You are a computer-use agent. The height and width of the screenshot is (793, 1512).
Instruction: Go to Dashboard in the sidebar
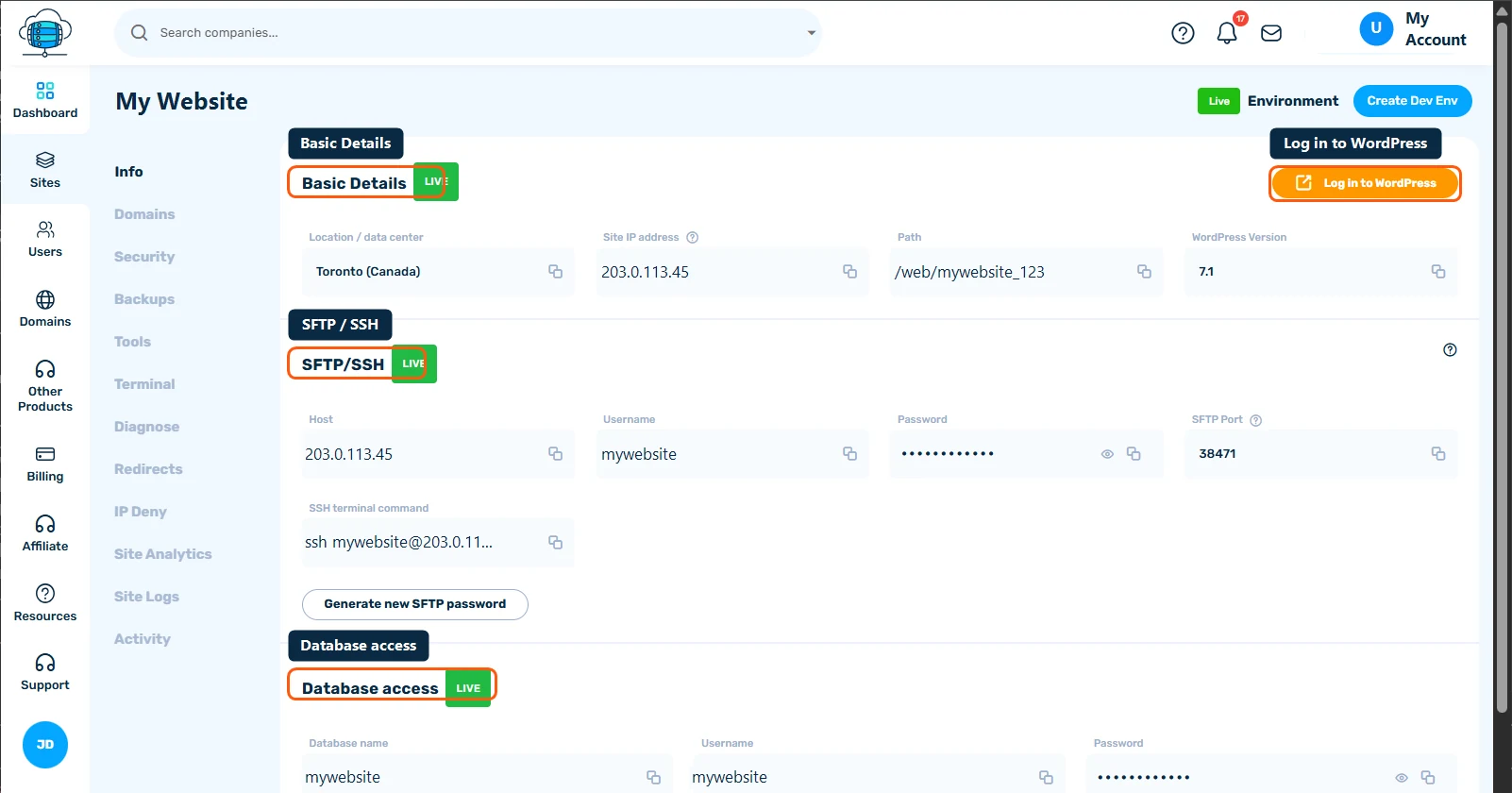tap(45, 100)
